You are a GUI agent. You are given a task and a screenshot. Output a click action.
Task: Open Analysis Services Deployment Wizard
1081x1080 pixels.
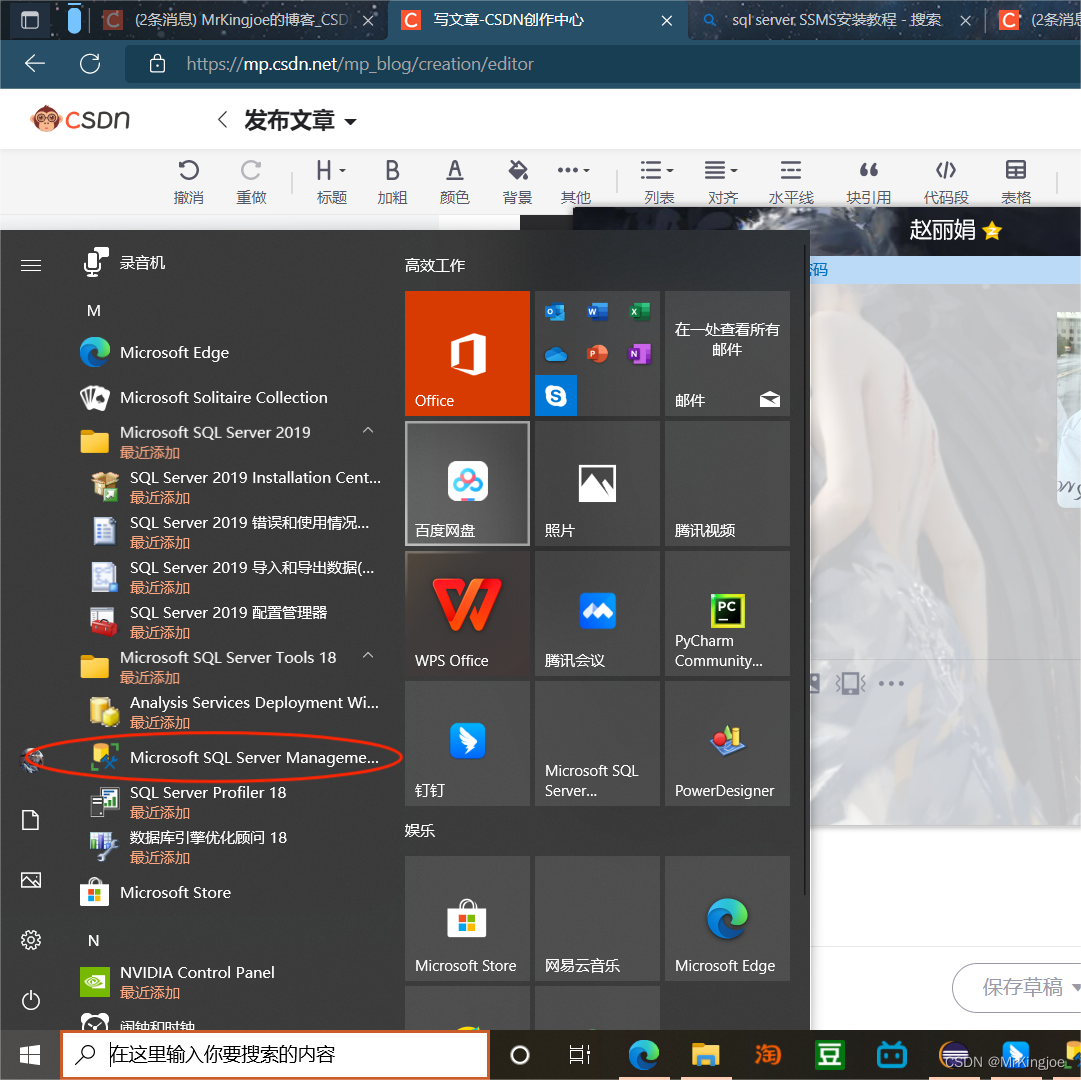pyautogui.click(x=234, y=712)
